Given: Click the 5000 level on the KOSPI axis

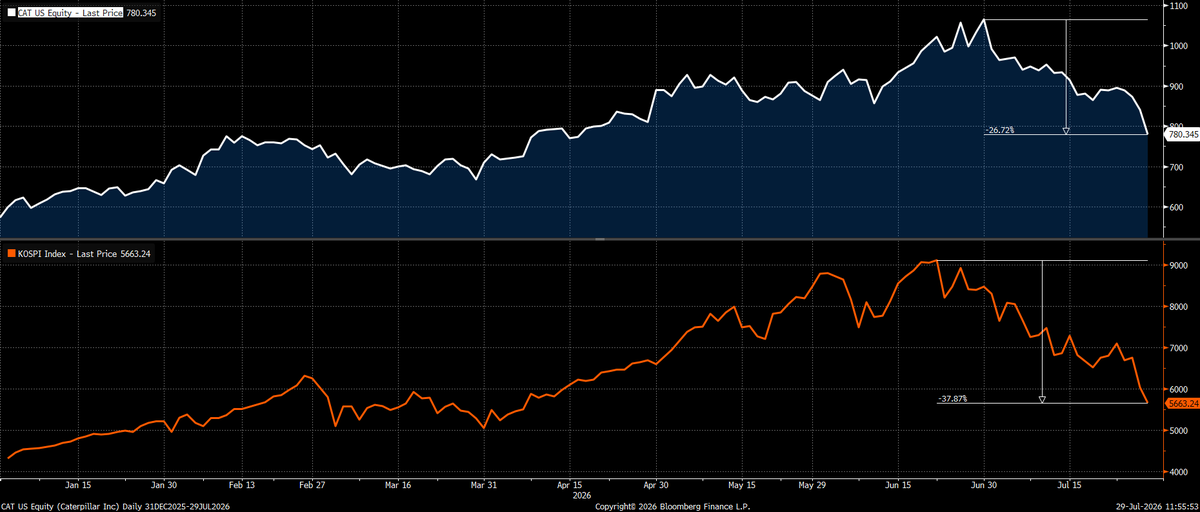Looking at the screenshot, I should 1180,430.
